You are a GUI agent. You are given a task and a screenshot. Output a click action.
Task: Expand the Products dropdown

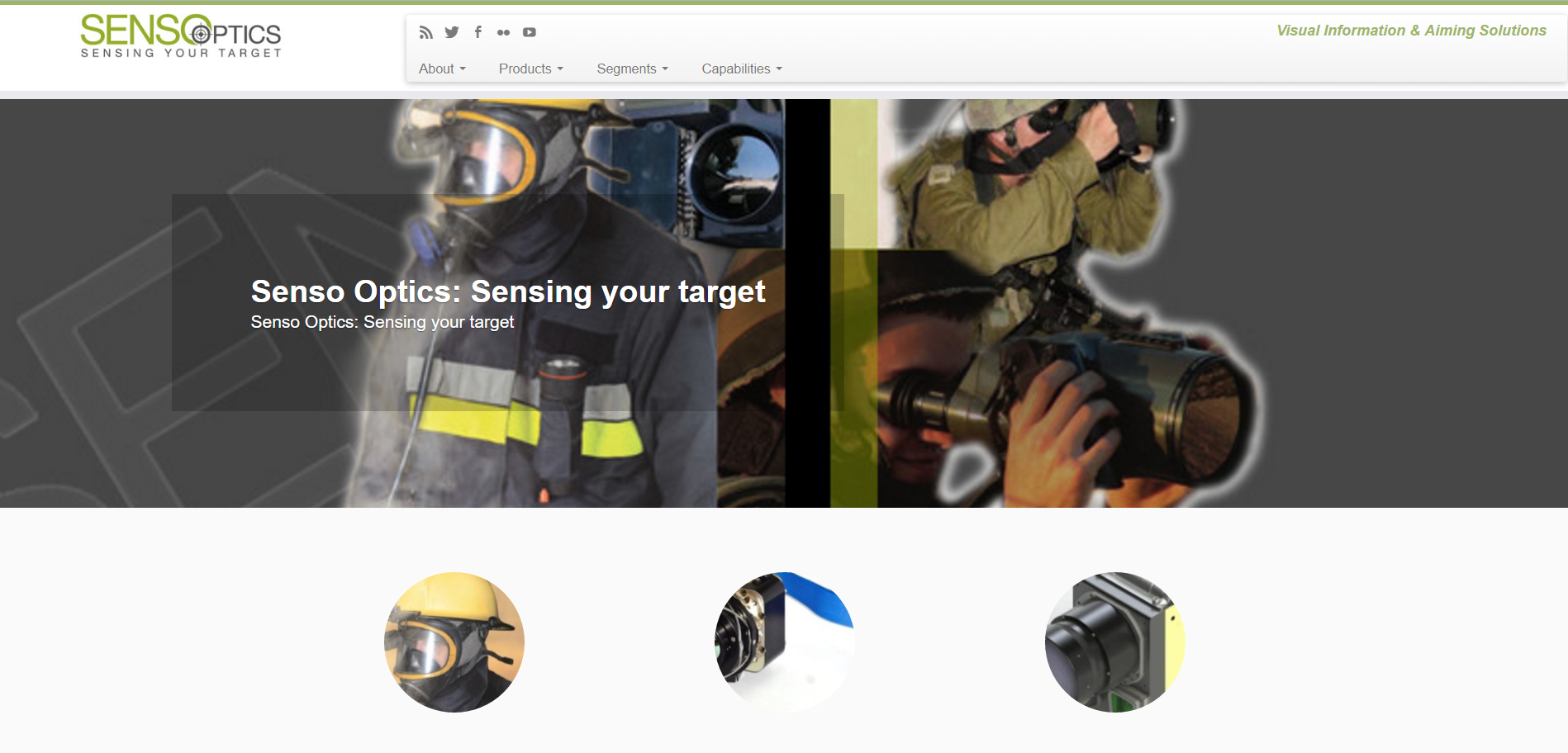530,69
